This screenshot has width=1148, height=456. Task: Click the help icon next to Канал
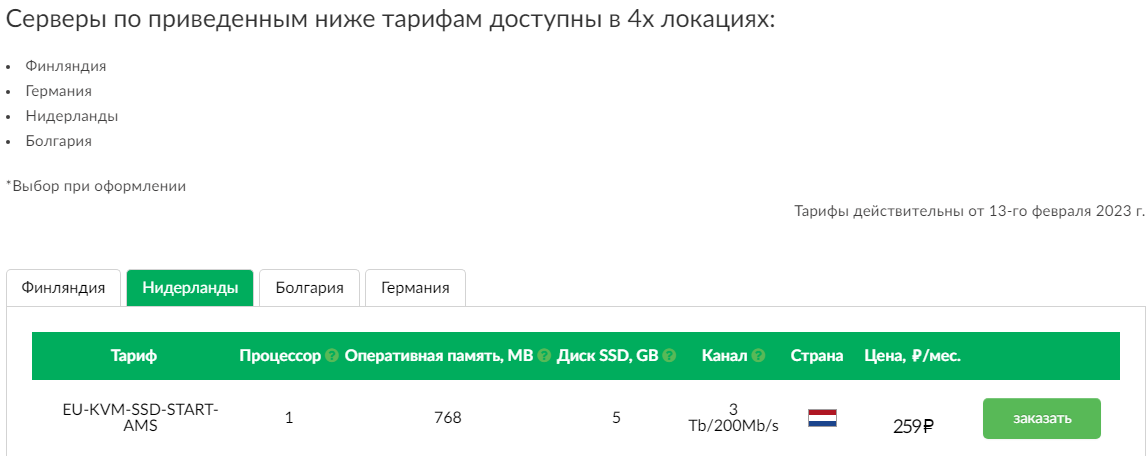click(758, 356)
